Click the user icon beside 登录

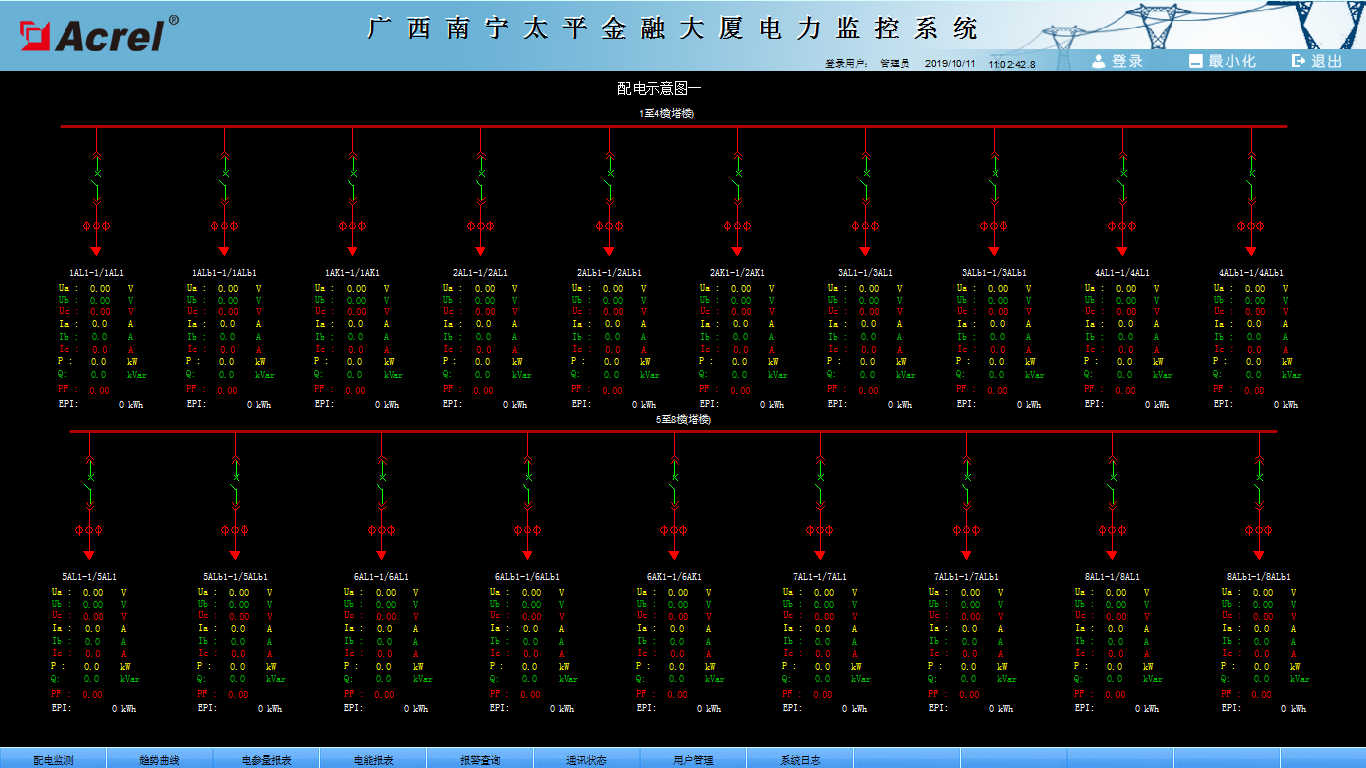(1099, 61)
